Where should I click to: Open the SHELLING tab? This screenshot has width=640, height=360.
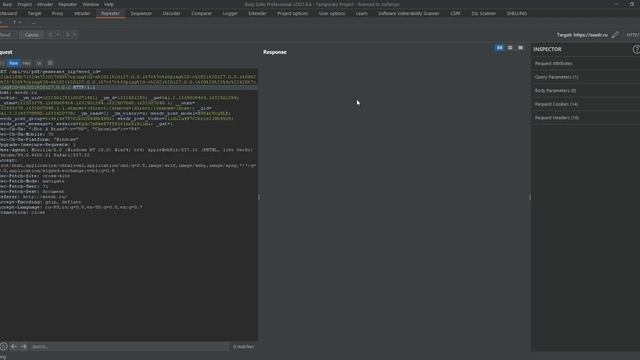(517, 13)
